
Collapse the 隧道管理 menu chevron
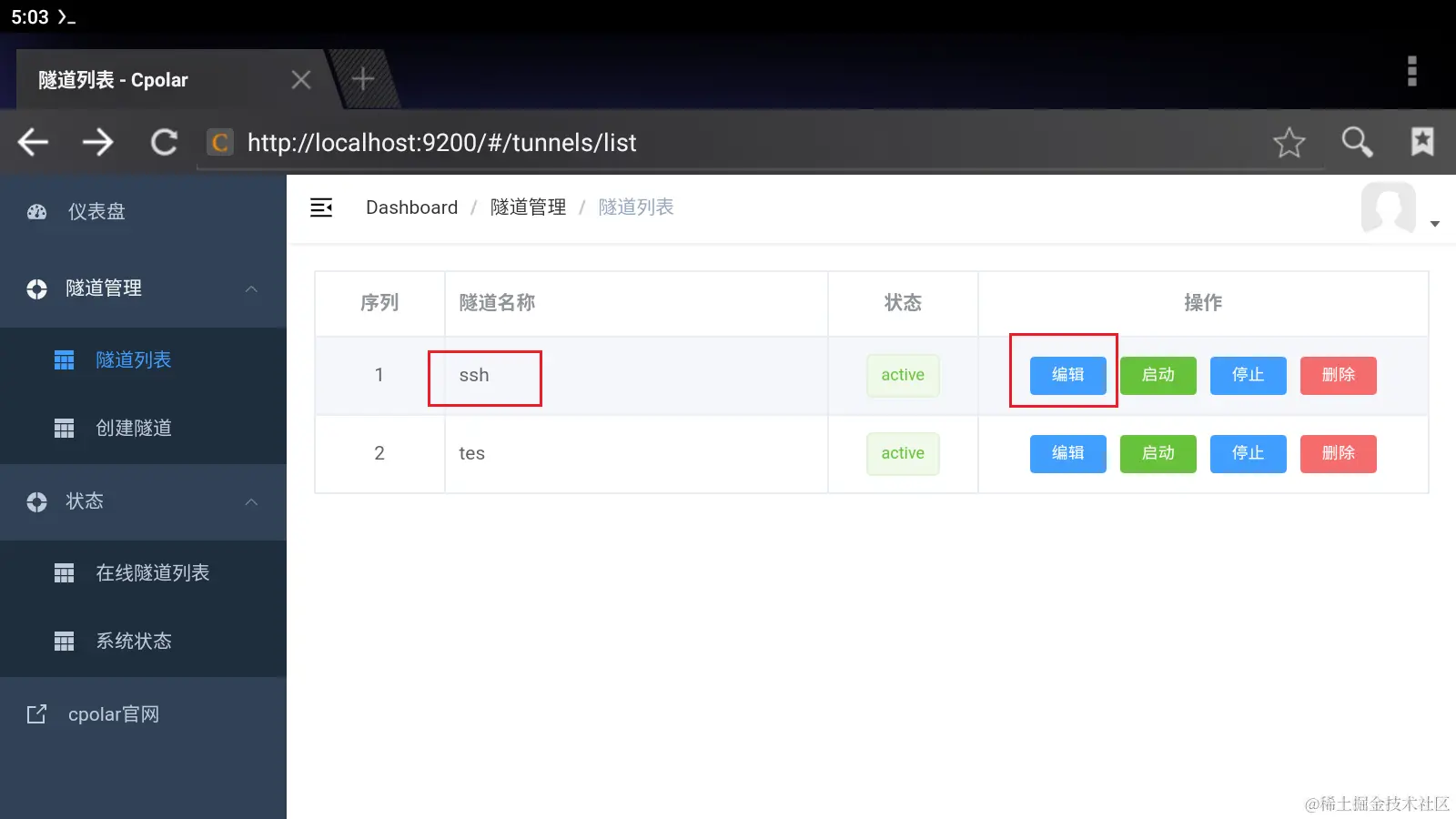(x=252, y=288)
